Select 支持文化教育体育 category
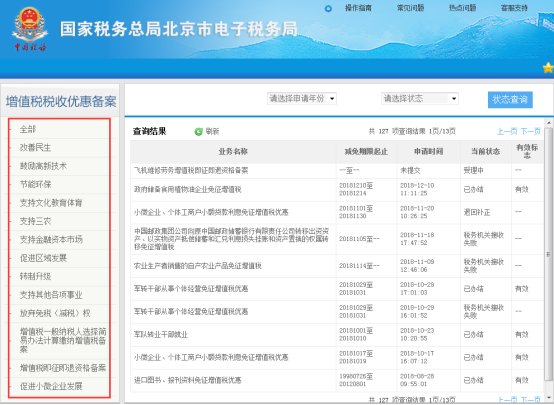 [51, 203]
